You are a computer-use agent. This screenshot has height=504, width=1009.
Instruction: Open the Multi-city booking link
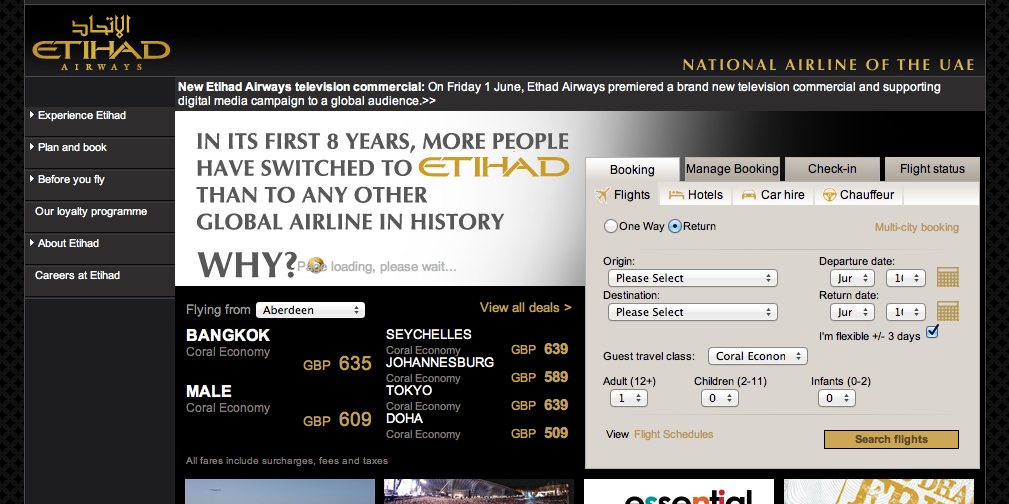tap(916, 227)
